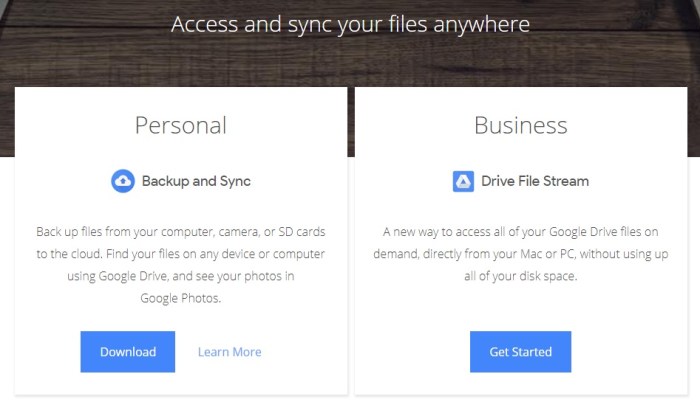Click the Personal card heading
700x402 pixels.
point(180,125)
